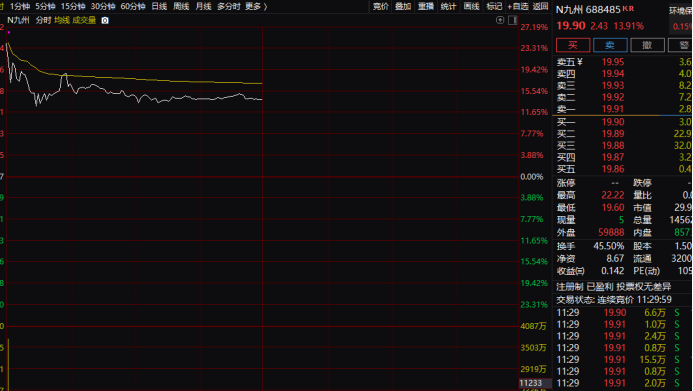Click the 最高 value 22.22
Screen dimensions: 693x391
click(613, 195)
